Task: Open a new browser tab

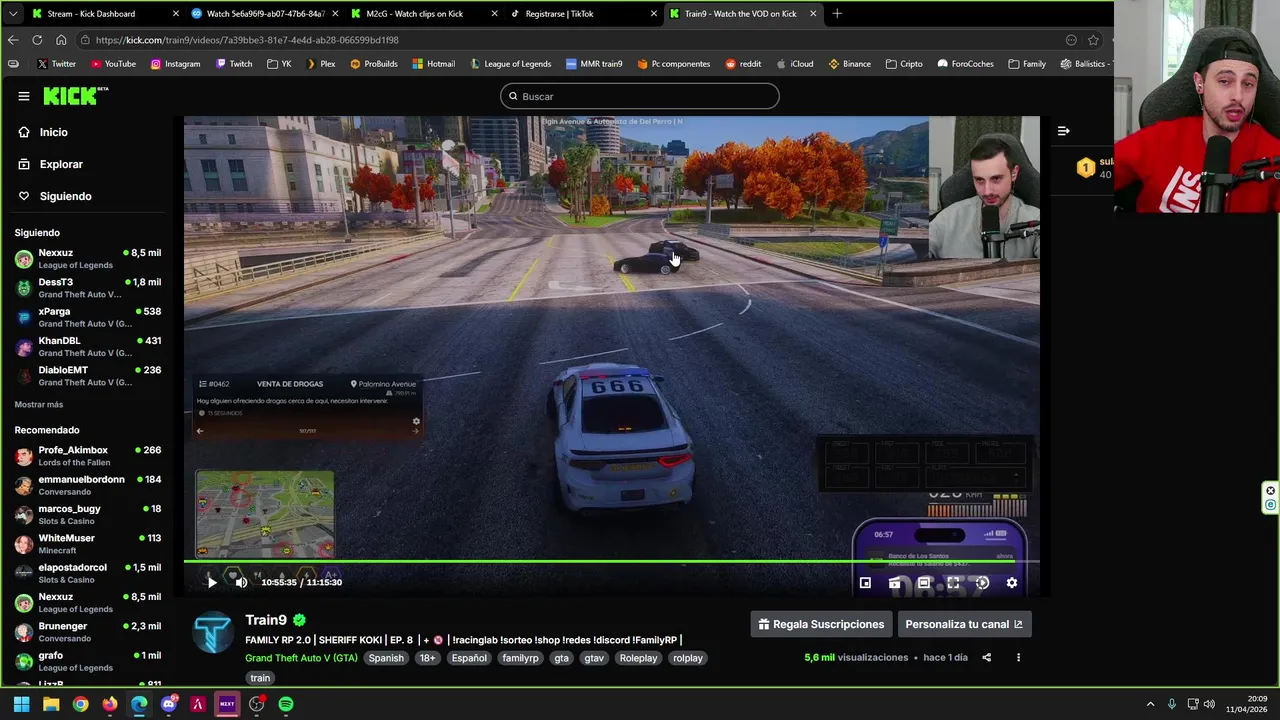Action: (837, 14)
